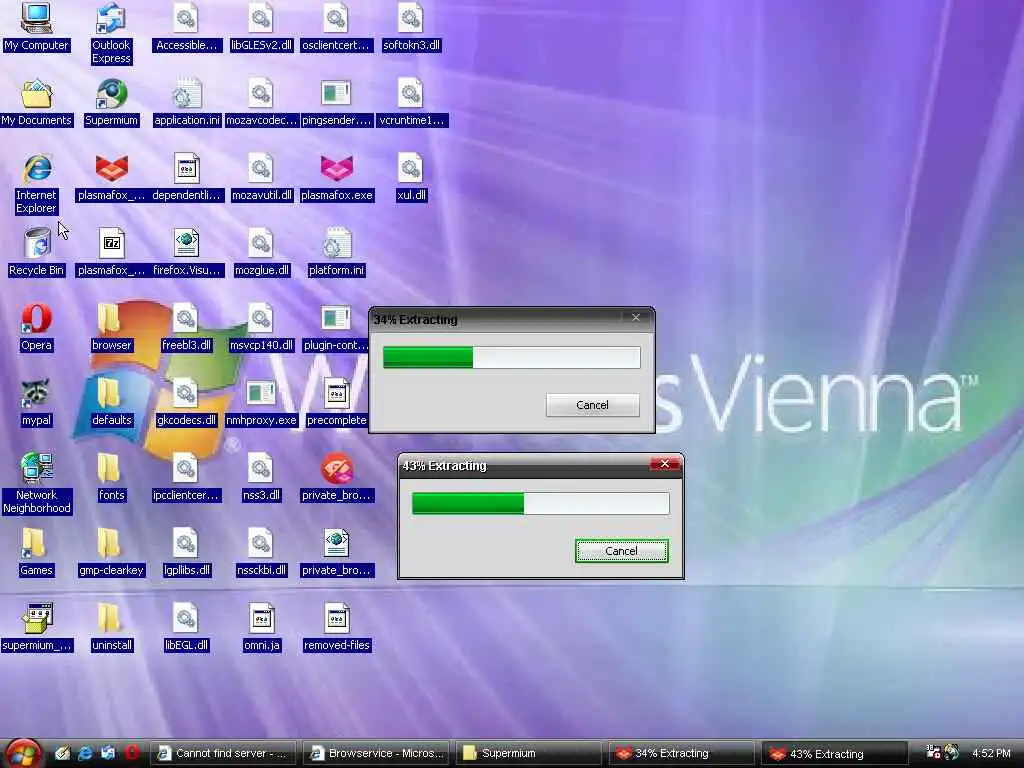Select the gkcodecs.dll file icon
The height and width of the screenshot is (768, 1024).
pos(186,394)
